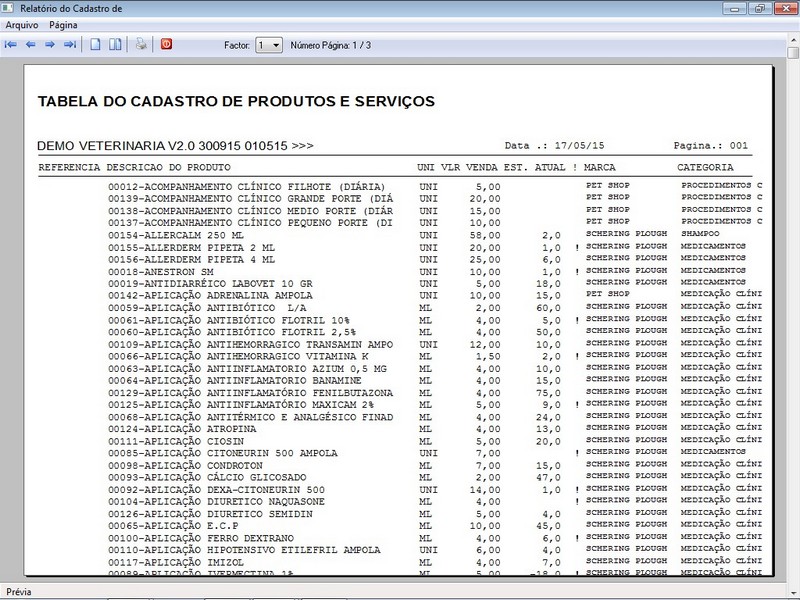This screenshot has height=600, width=800.
Task: Click the window icon in title bar
Action: [10, 8]
